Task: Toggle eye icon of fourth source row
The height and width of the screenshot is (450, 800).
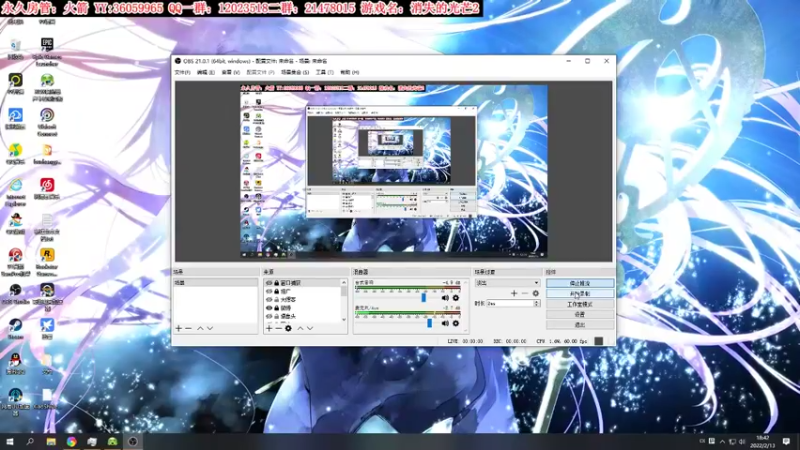Action: pyautogui.click(x=269, y=308)
